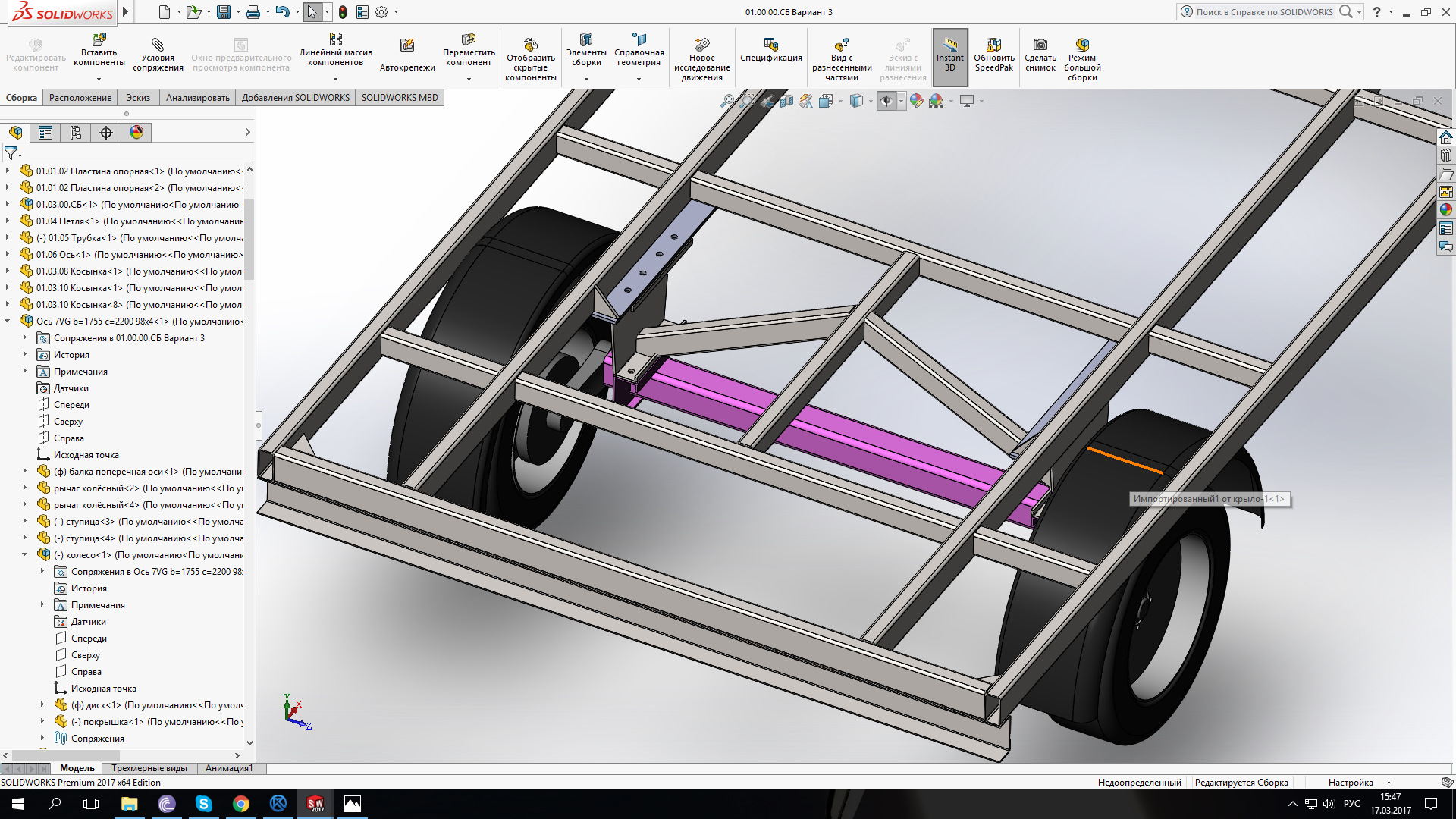Image resolution: width=1456 pixels, height=819 pixels.
Task: Switch to the Анимация1 bottom tab
Action: pos(229,768)
